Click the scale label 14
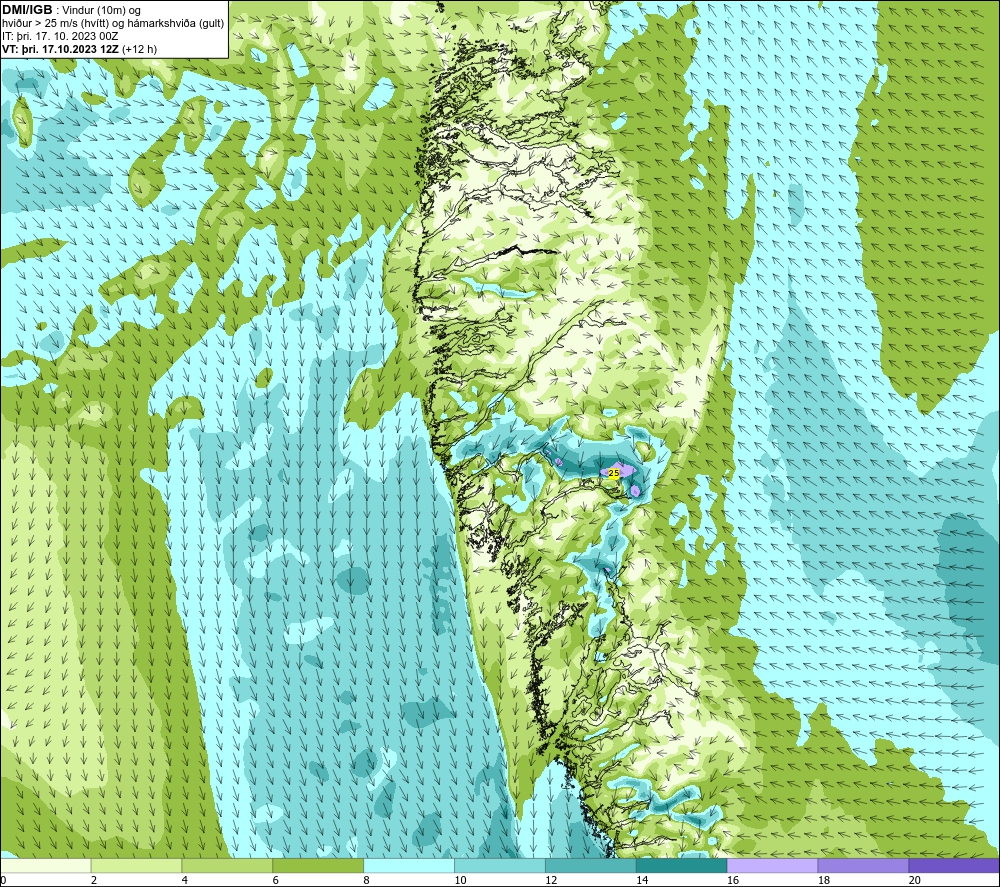The image size is (1000, 887). click(x=642, y=880)
